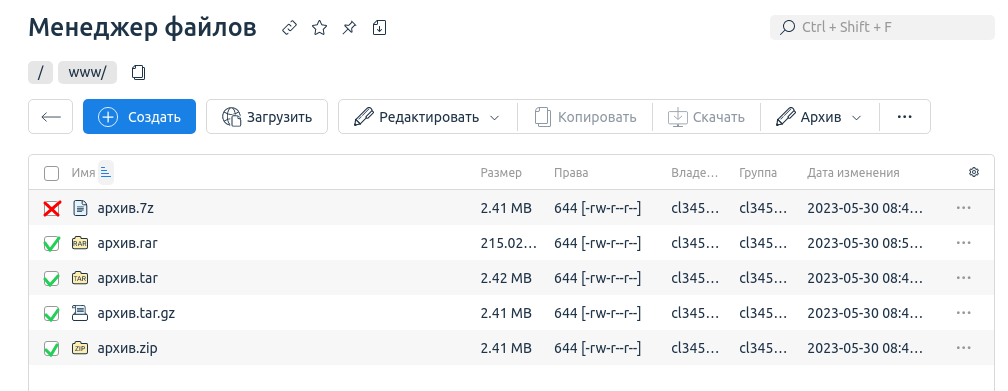The height and width of the screenshot is (391, 1008).
Task: Sort by the Владелец column header
Action: point(694,172)
